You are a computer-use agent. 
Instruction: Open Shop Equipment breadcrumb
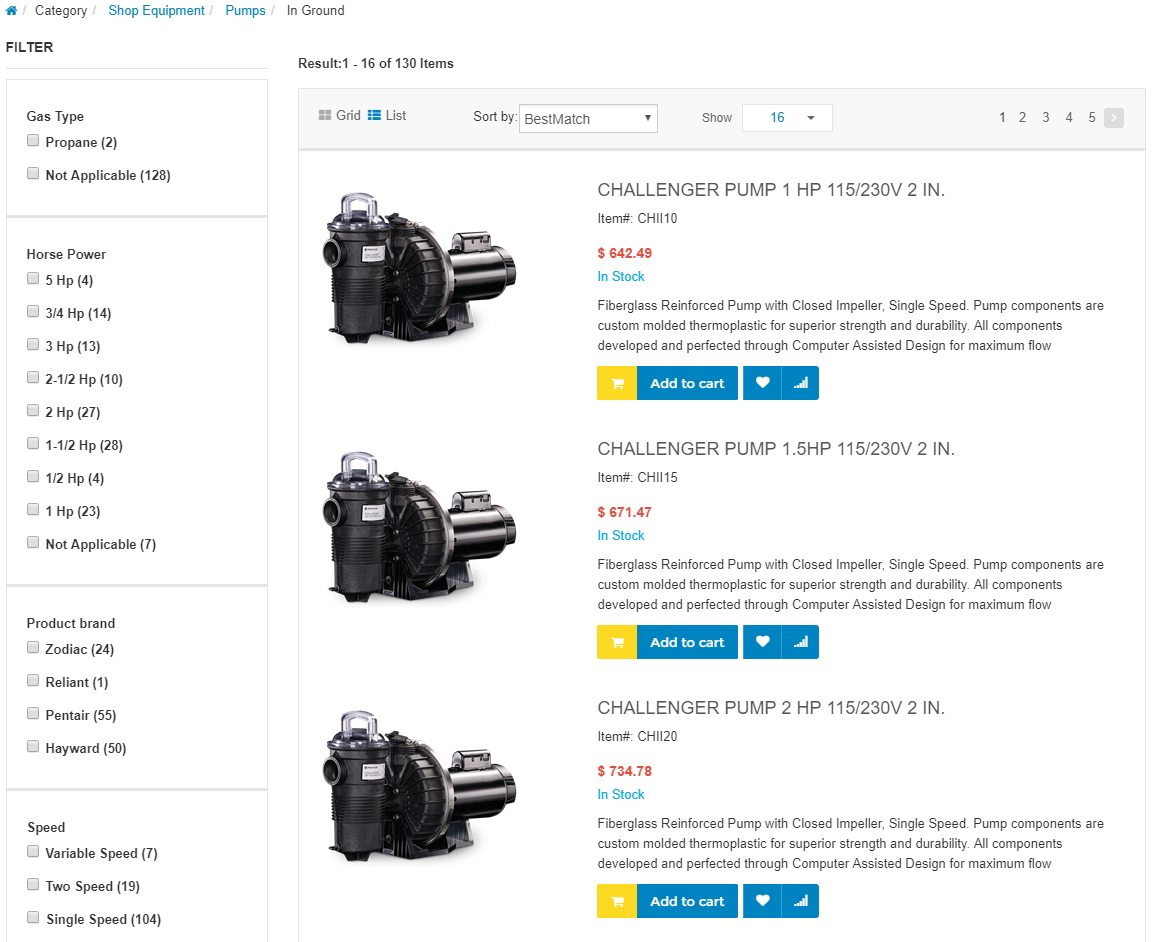click(x=157, y=10)
